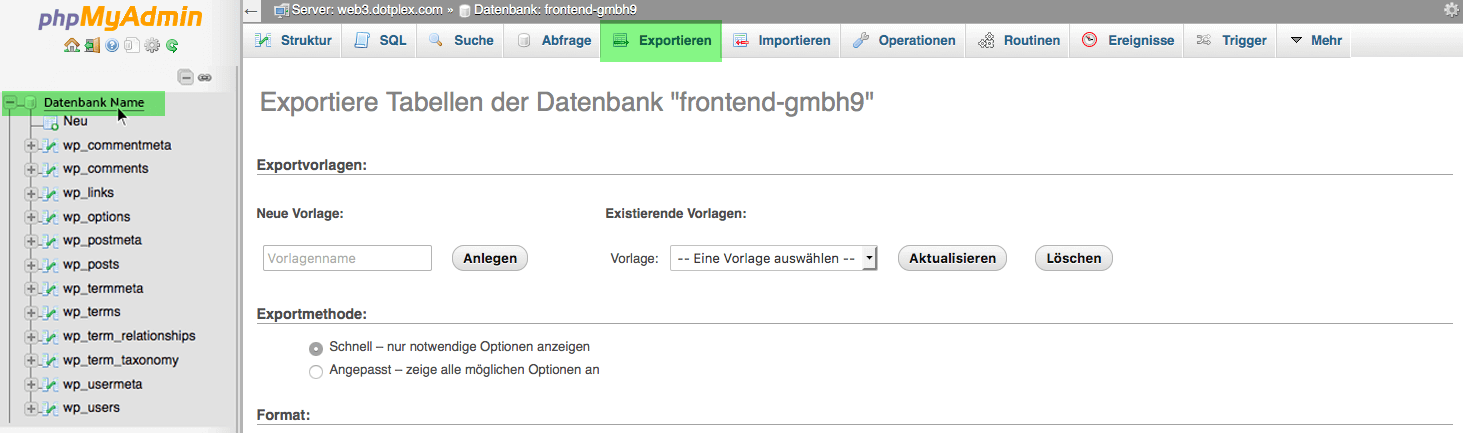The height and width of the screenshot is (433, 1463).
Task: Open the Vorlage template dropdown
Action: (x=773, y=258)
